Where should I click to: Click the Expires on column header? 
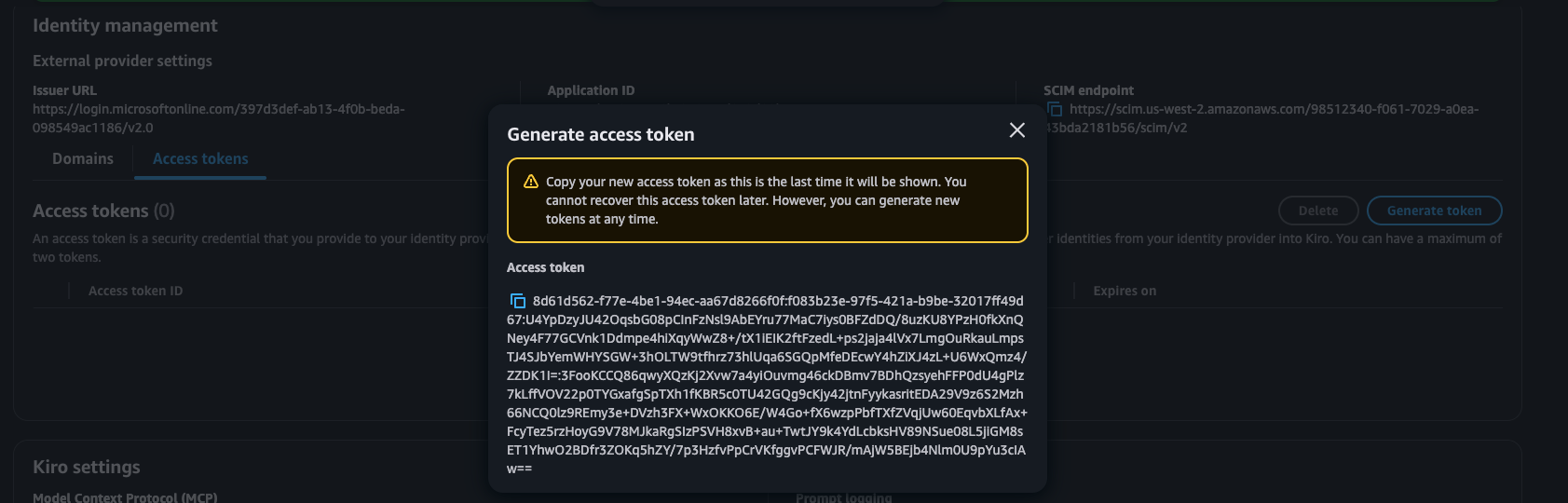coord(1125,291)
